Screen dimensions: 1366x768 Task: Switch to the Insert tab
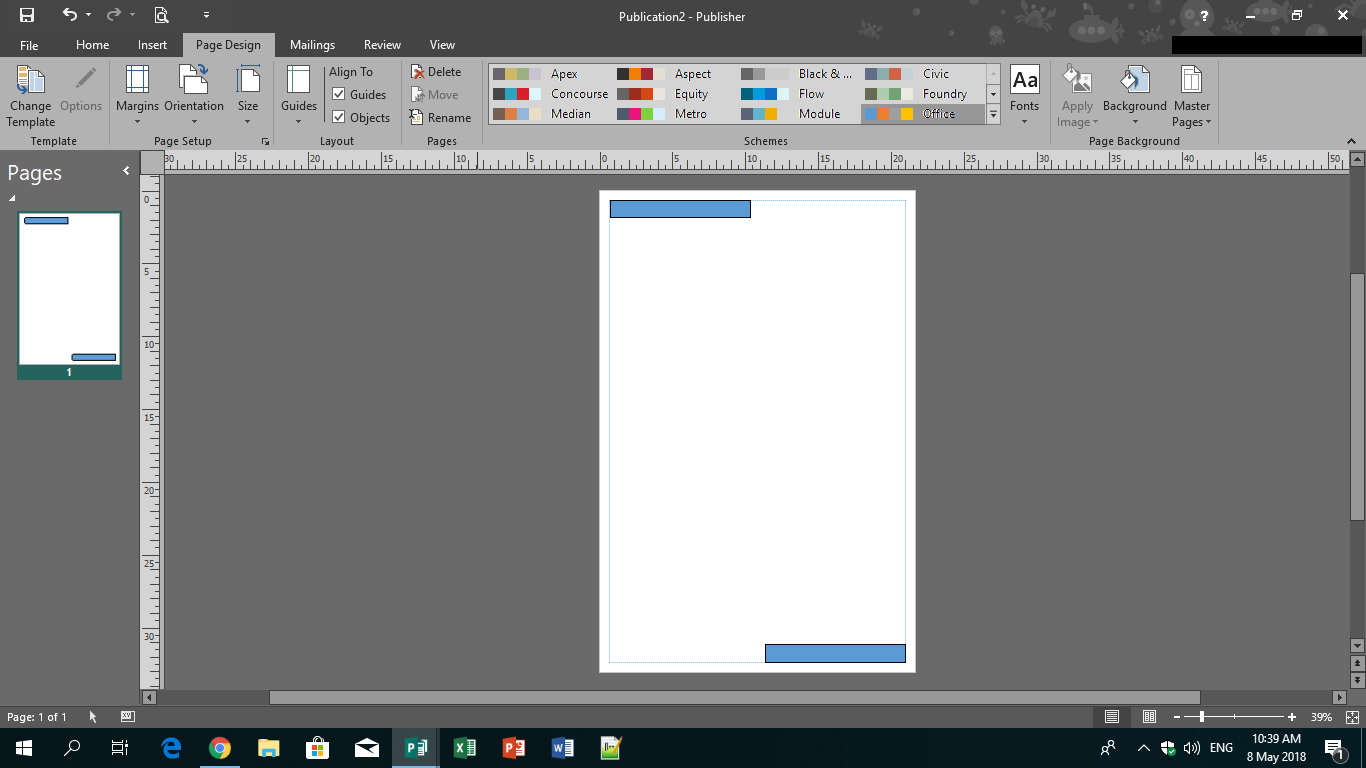[152, 45]
